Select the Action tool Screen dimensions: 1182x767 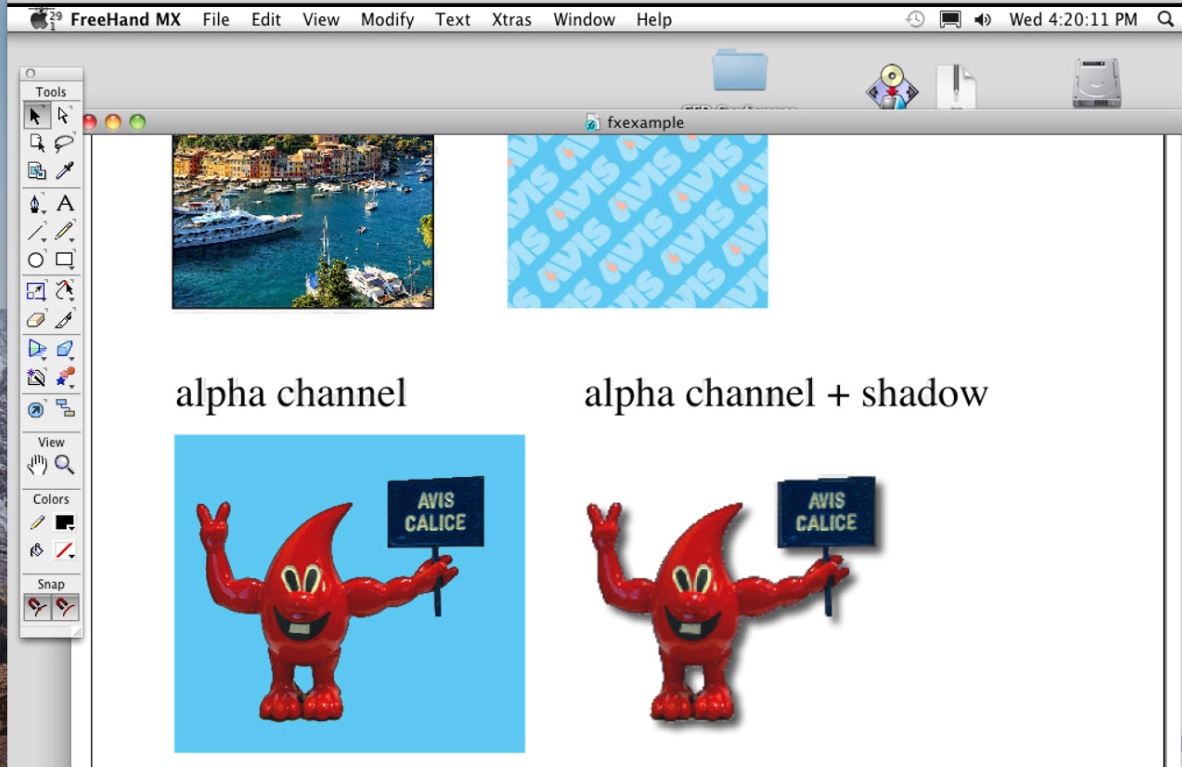(x=35, y=410)
